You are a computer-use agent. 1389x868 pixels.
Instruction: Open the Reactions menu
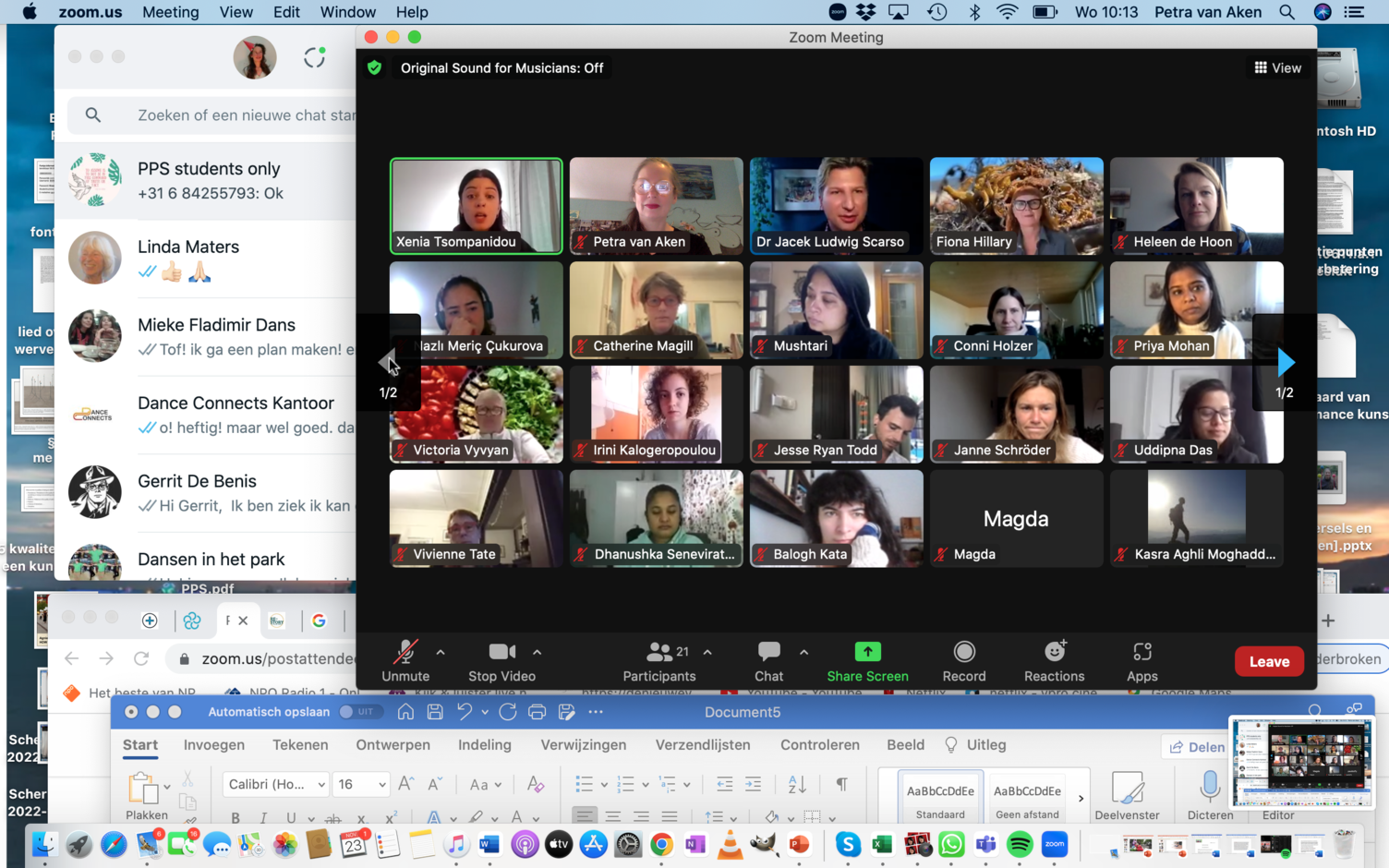pos(1054,661)
